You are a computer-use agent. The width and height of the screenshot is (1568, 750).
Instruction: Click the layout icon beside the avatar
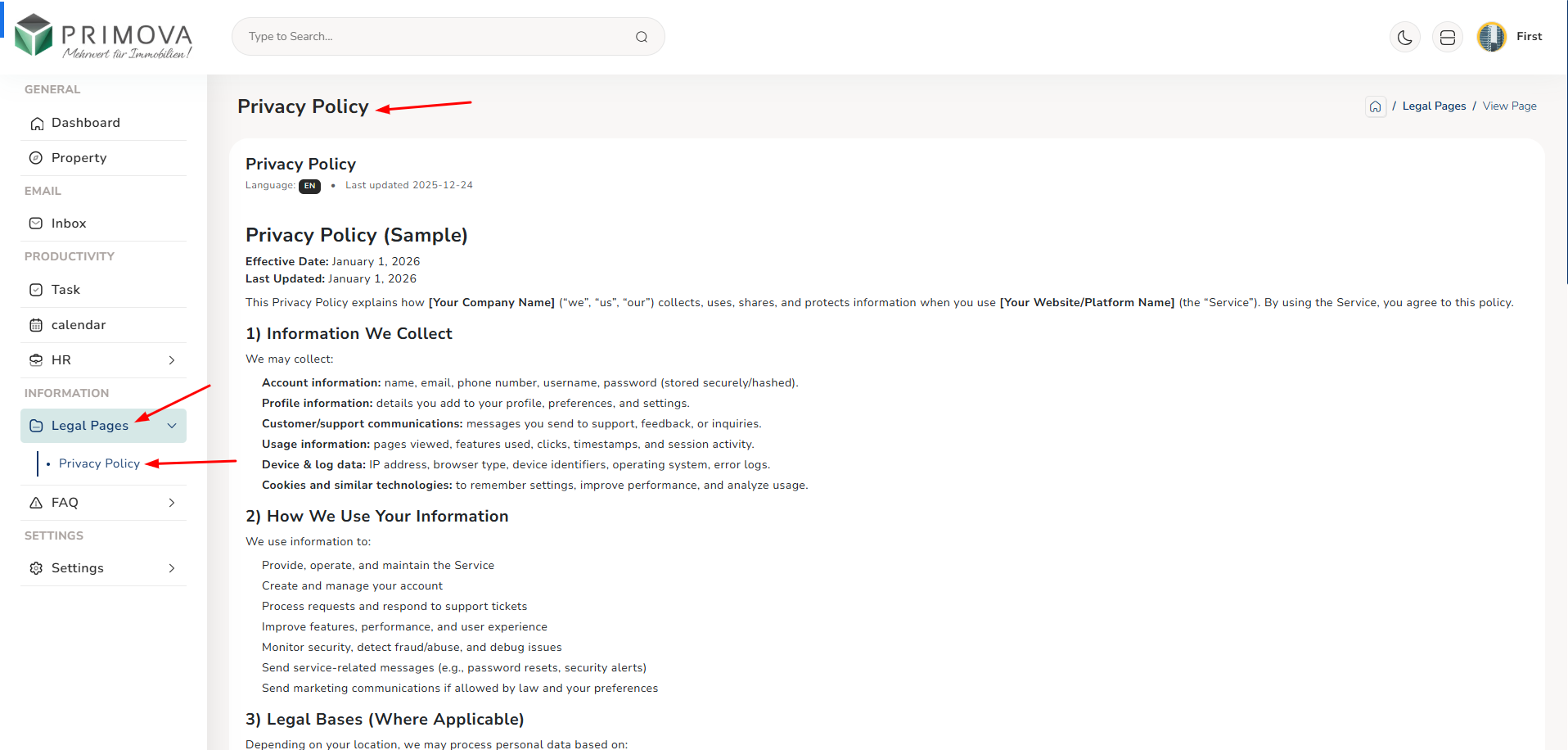click(1447, 38)
